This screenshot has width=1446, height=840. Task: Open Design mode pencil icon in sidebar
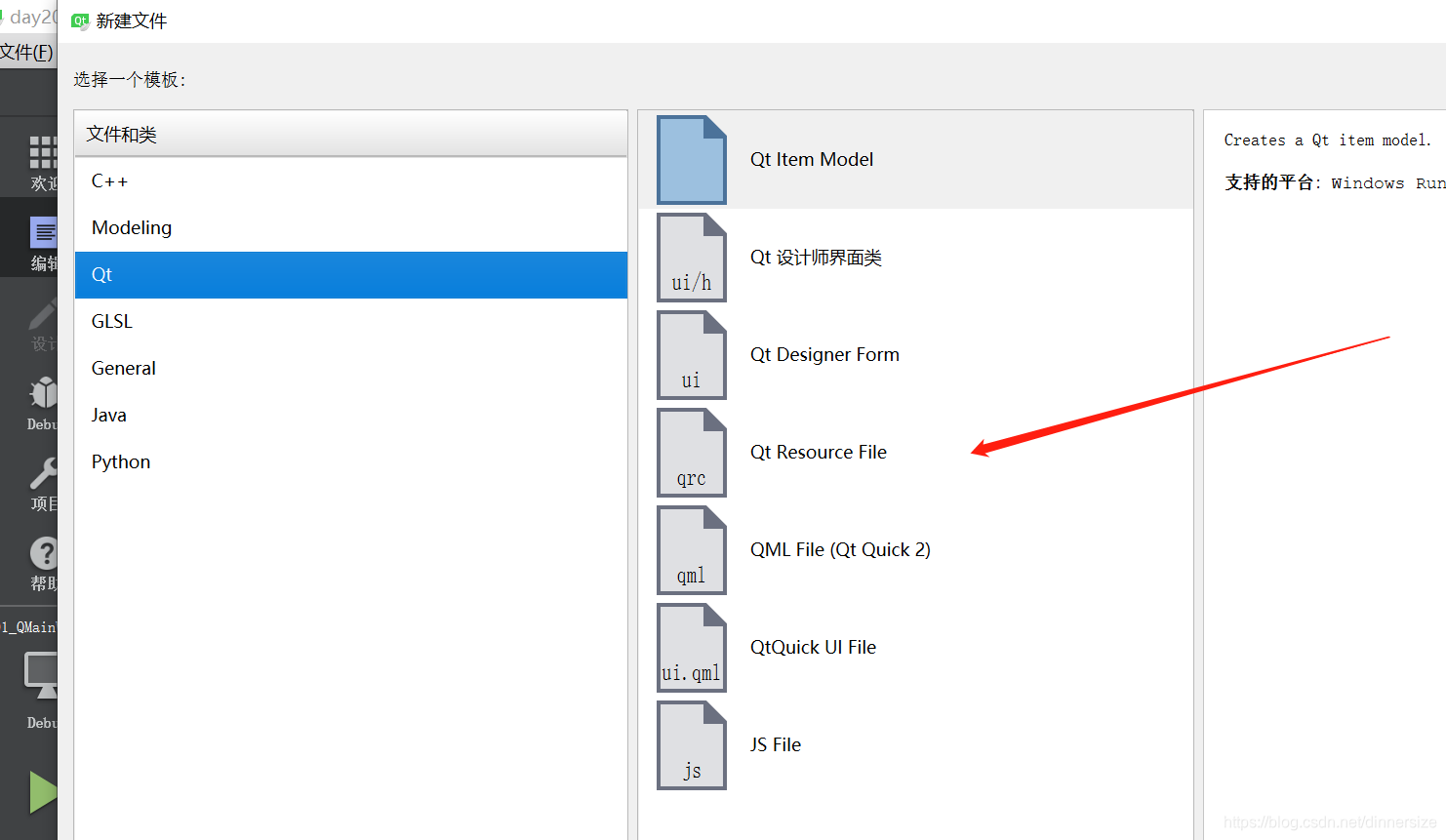pyautogui.click(x=43, y=314)
